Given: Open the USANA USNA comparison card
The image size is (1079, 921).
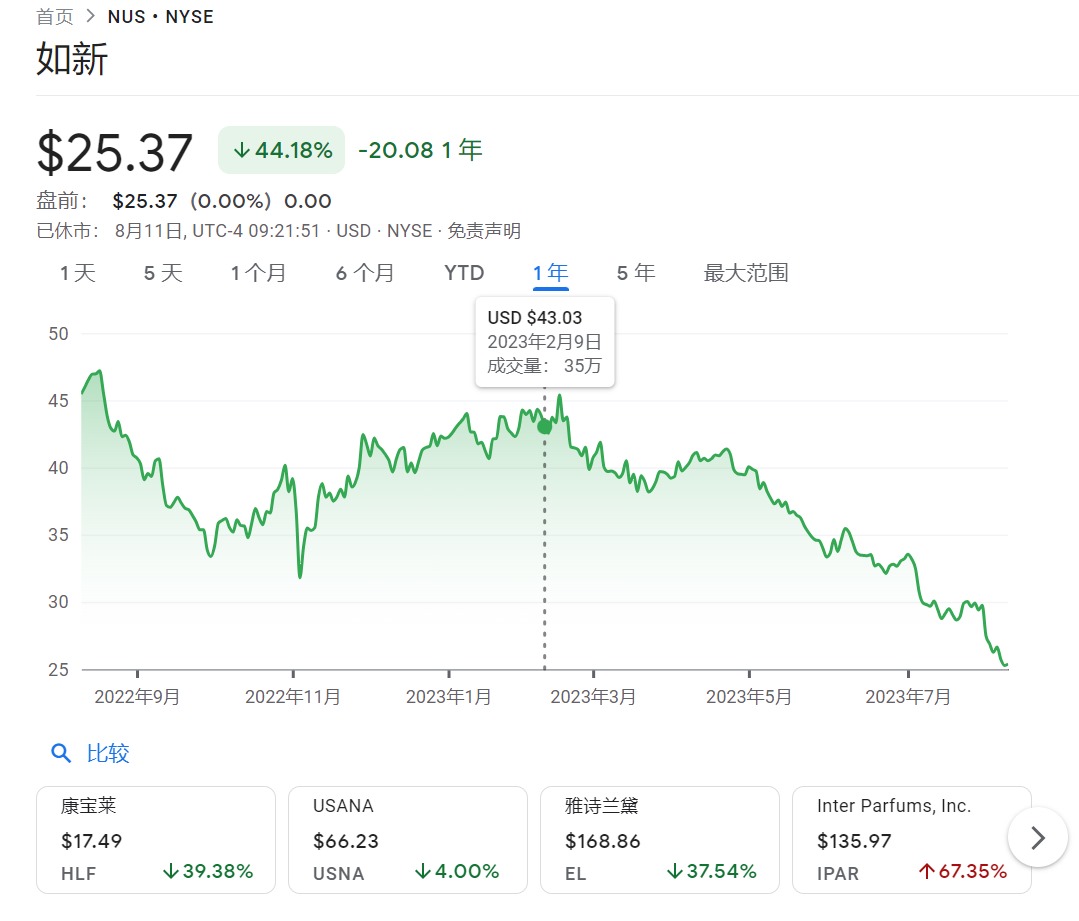Looking at the screenshot, I should click(408, 840).
